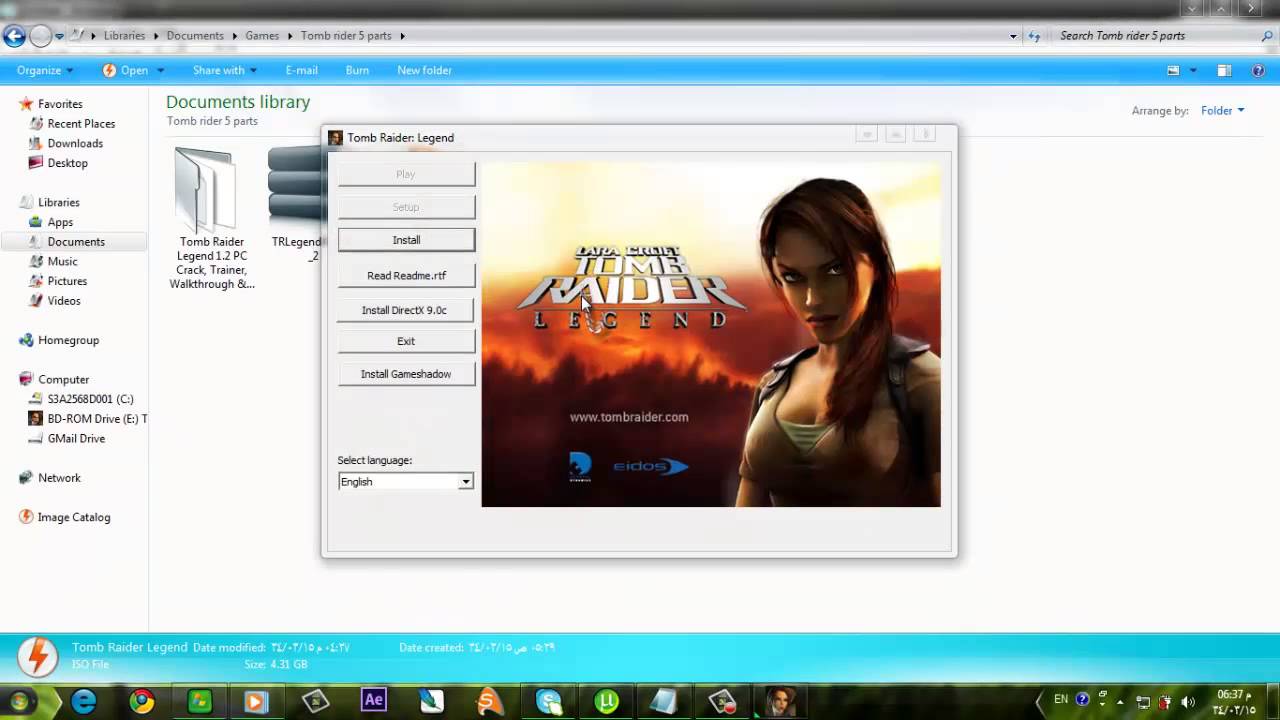Open Skype from the taskbar
Viewport: 1280px width, 720px height.
pos(548,702)
